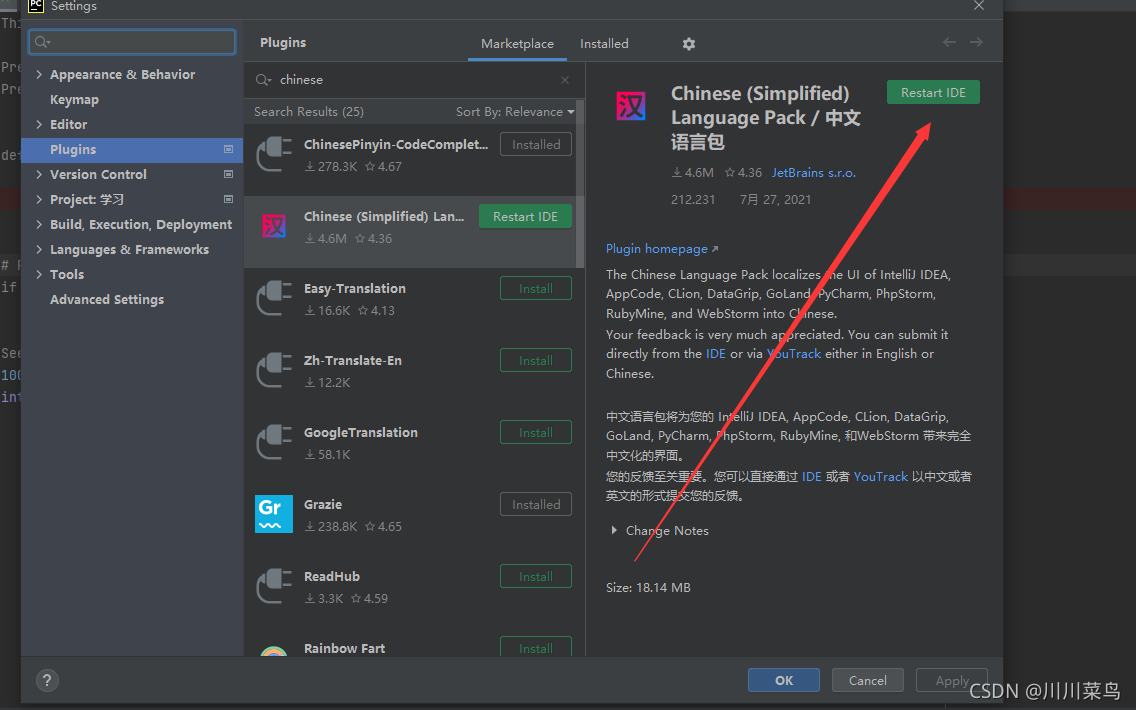The width and height of the screenshot is (1136, 710).
Task: Select Advanced Settings in tree
Action: coord(106,299)
